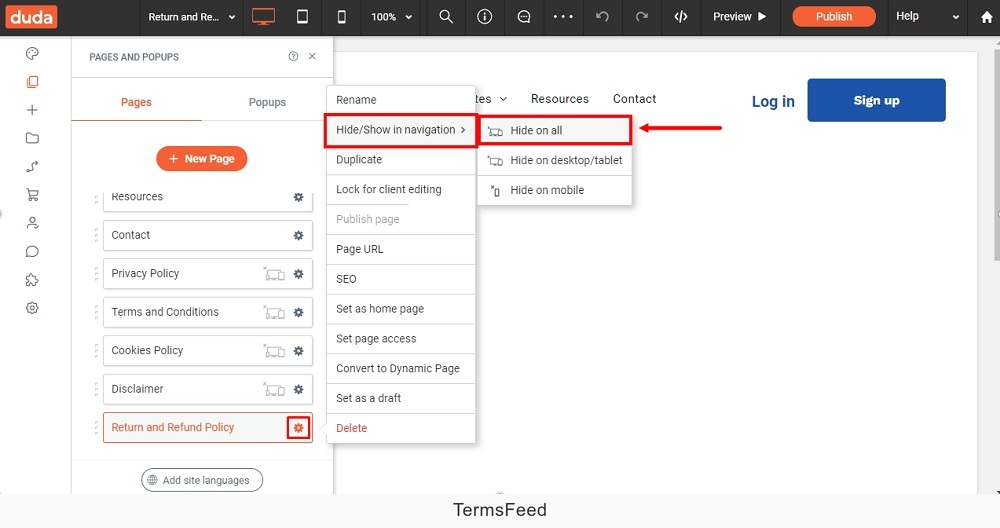
Task: Switch to tablet view
Action: coord(302,17)
